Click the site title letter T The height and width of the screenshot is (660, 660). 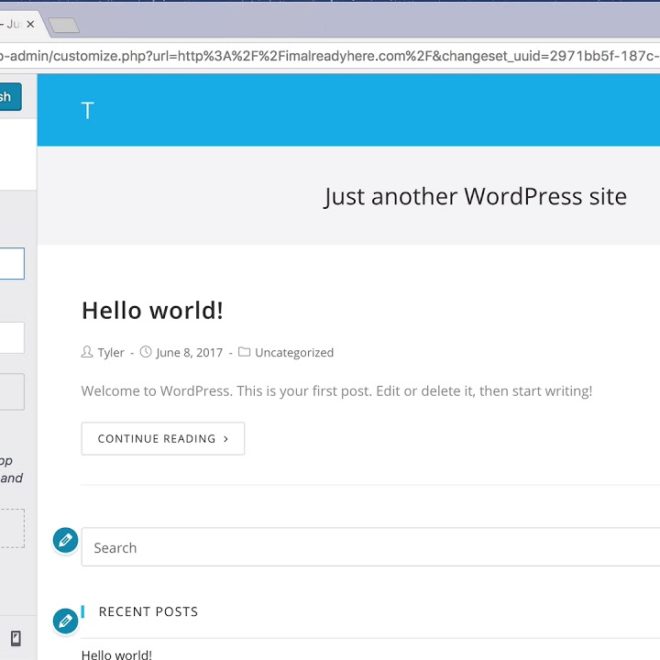click(88, 111)
